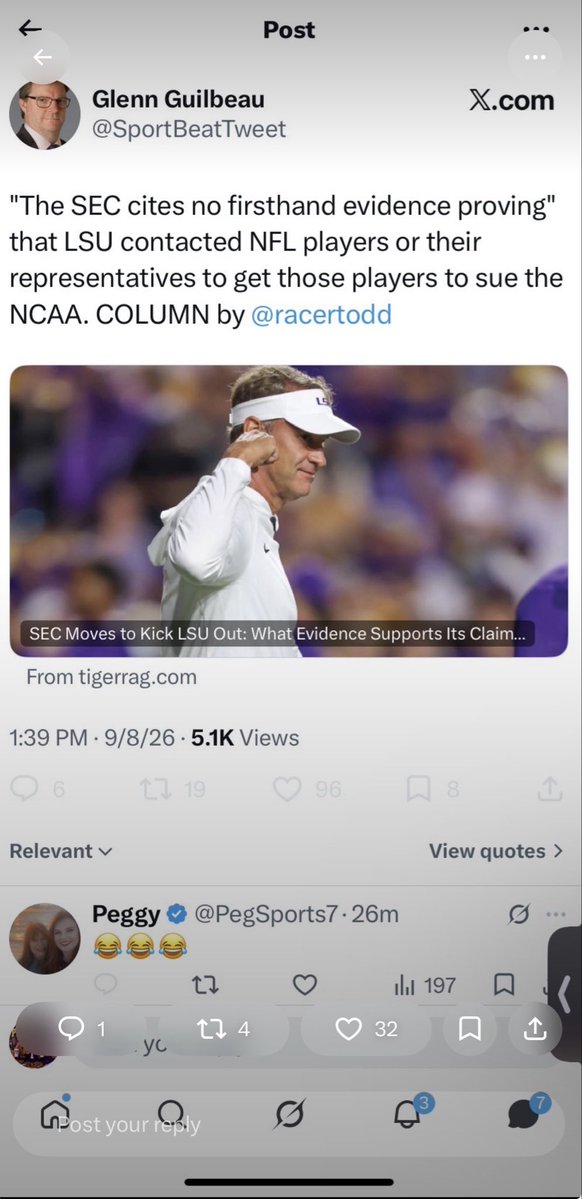582x1199 pixels.
Task: Bookmark the post in the floating action bar
Action: pos(470,1029)
